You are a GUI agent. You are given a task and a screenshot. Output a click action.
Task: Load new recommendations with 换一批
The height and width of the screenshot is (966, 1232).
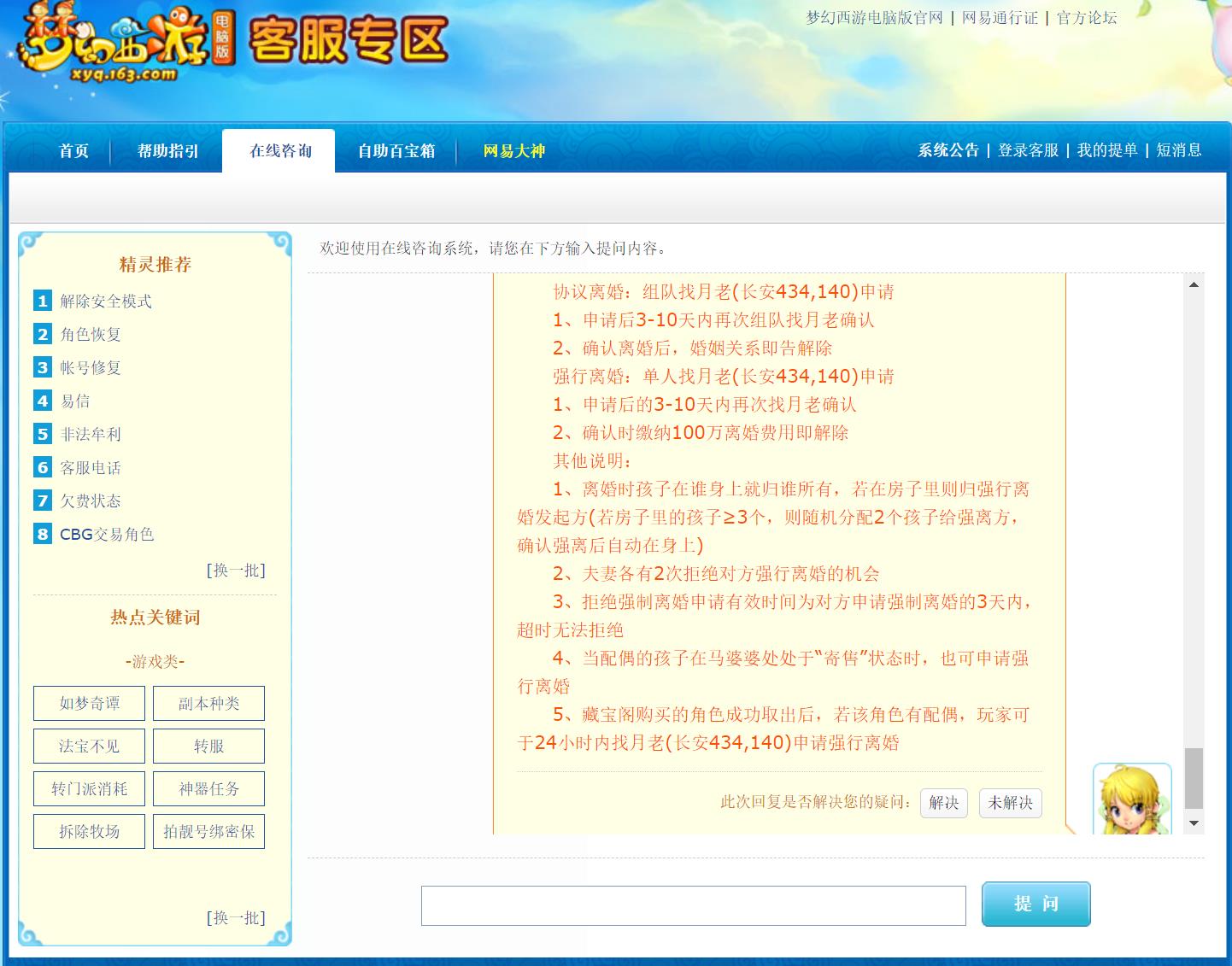(237, 571)
